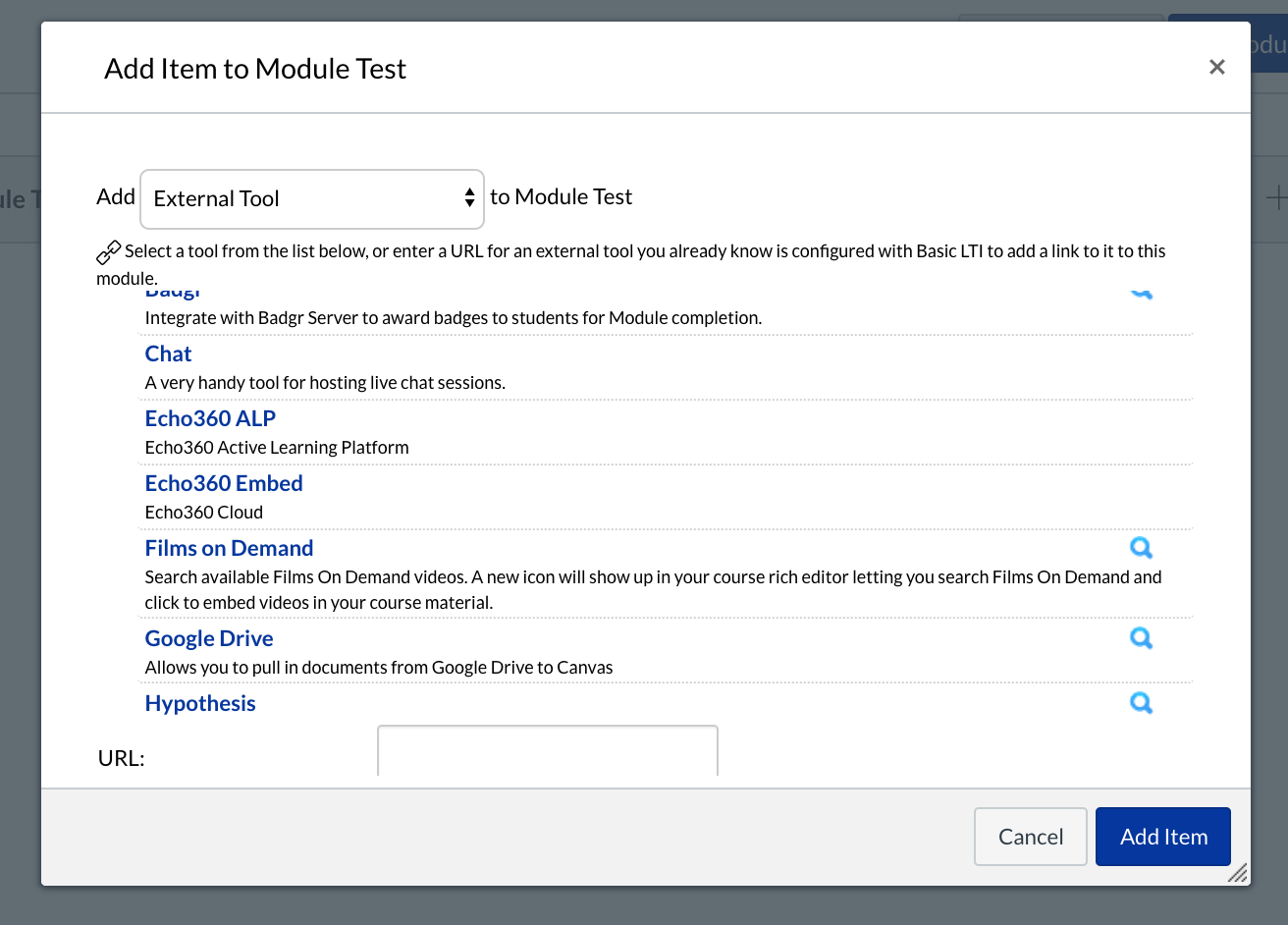Image resolution: width=1288 pixels, height=925 pixels.
Task: Click the Chat description about live sessions
Action: click(x=325, y=383)
